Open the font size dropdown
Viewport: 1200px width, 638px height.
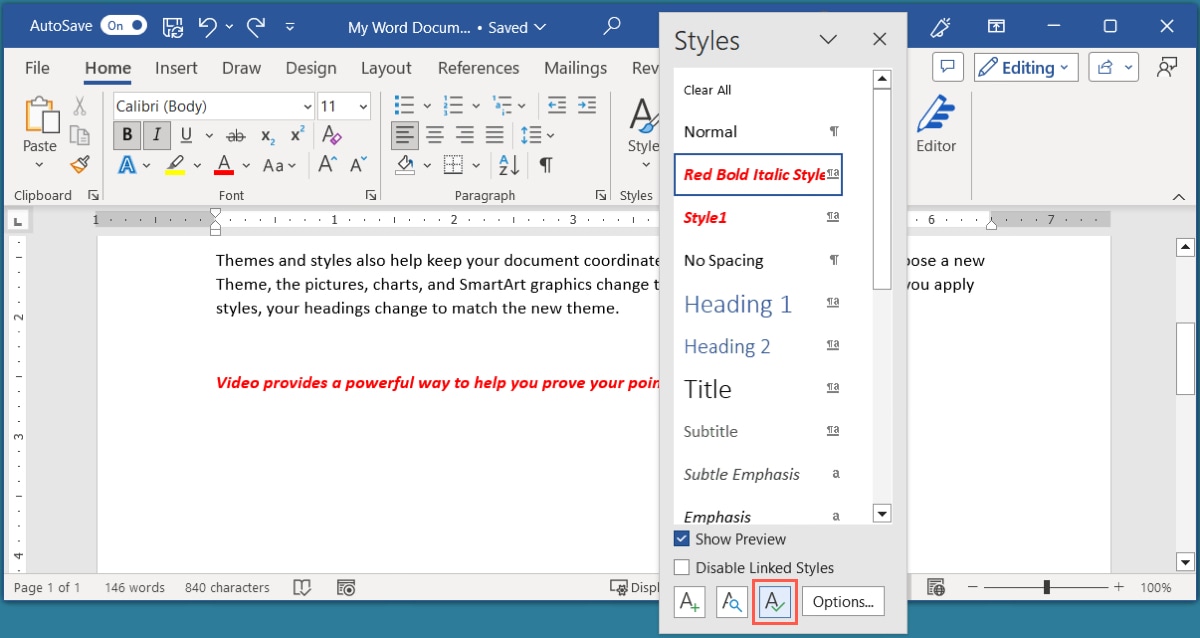(362, 105)
